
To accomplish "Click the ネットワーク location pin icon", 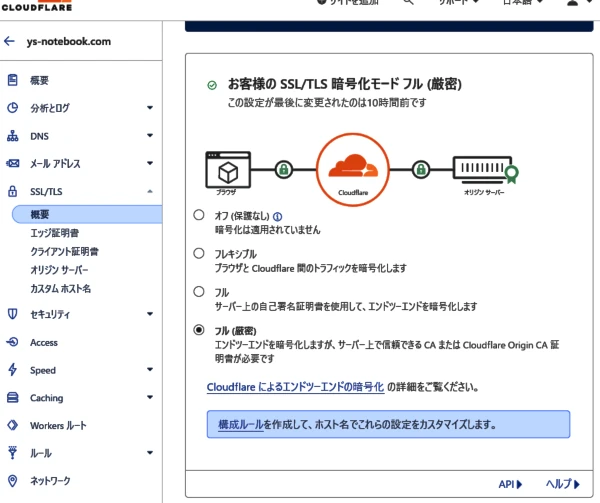I will (x=12, y=481).
